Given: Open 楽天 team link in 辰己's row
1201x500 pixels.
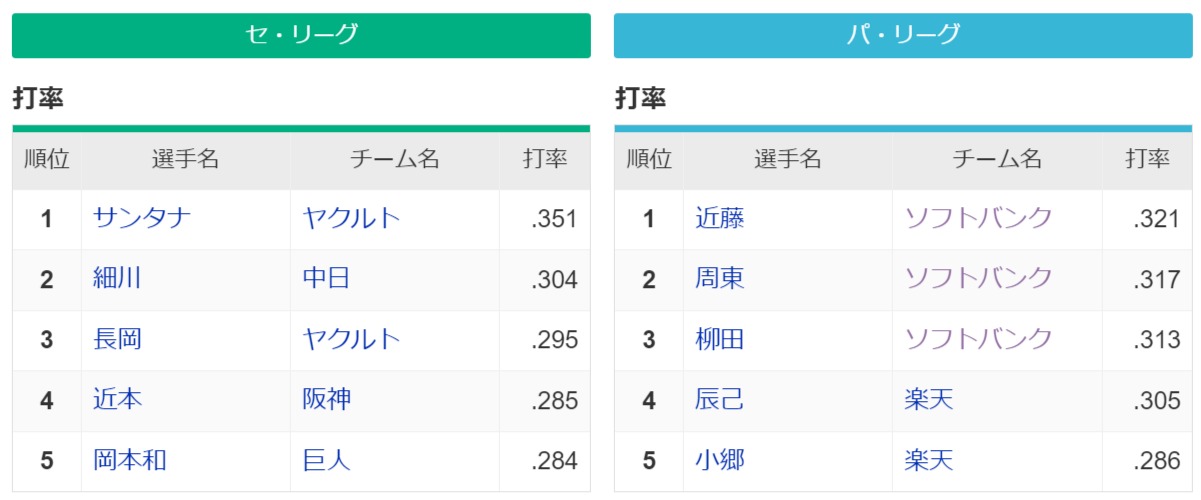Looking at the screenshot, I should click(929, 400).
